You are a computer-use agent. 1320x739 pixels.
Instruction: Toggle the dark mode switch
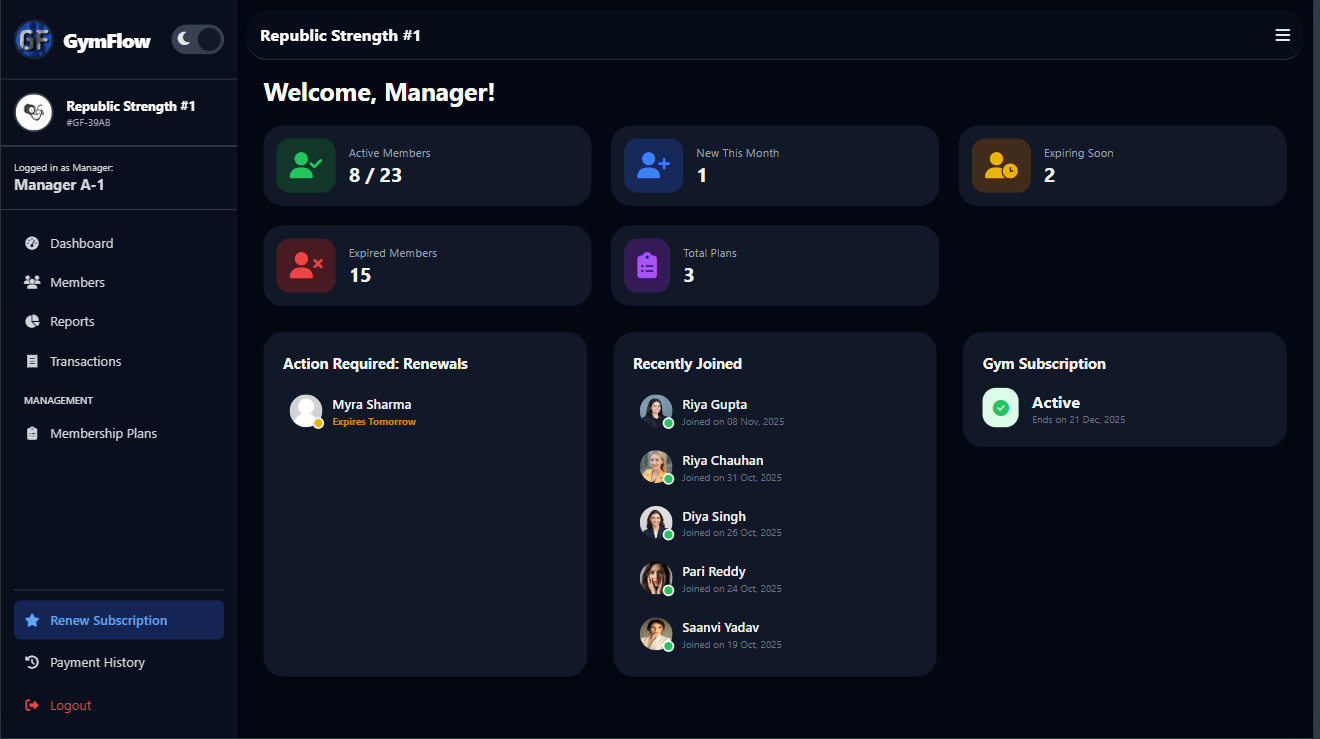point(197,40)
